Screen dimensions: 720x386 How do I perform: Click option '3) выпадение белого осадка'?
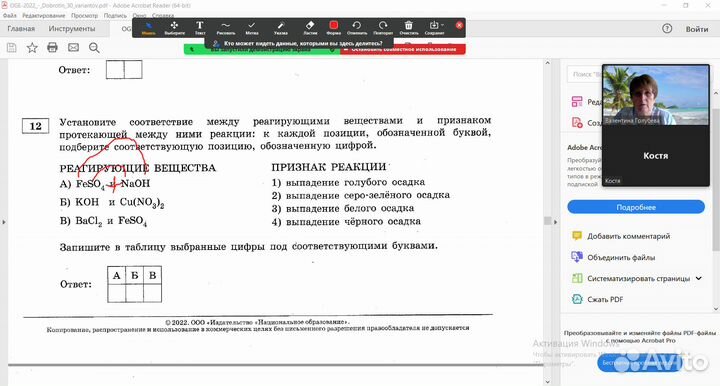coord(343,208)
